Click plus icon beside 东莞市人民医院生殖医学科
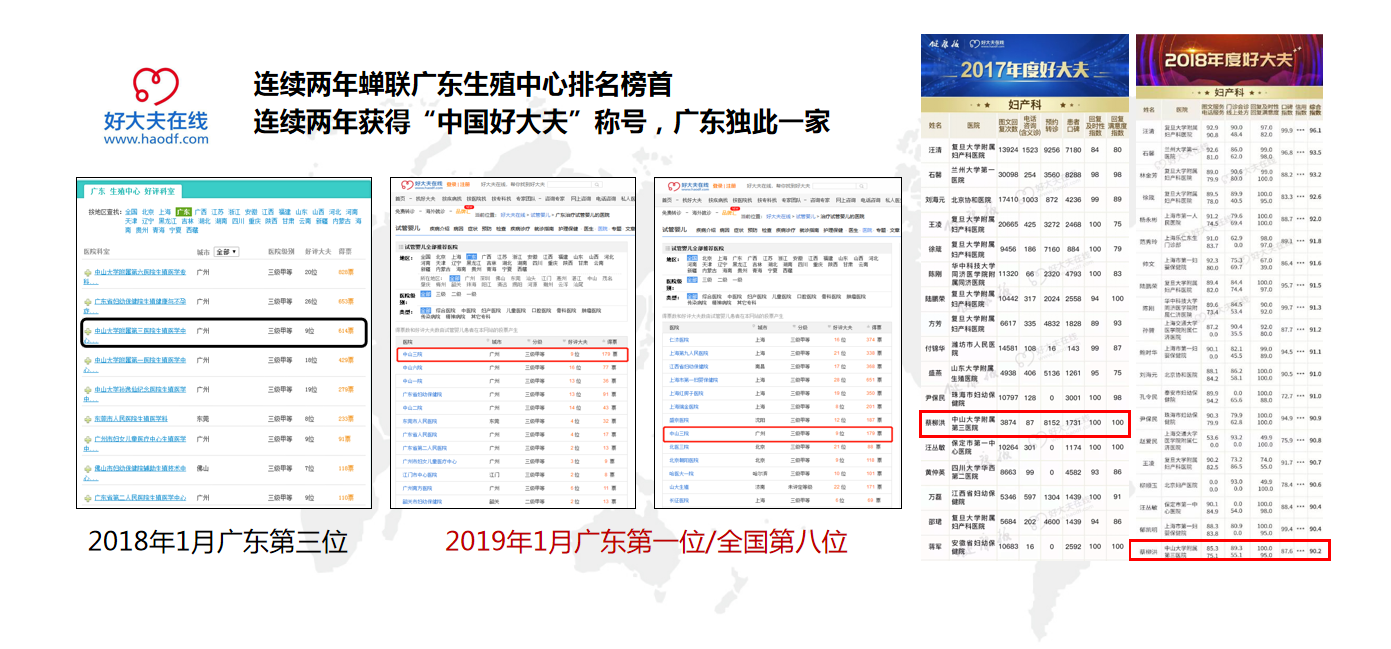Viewport: 1391px width, 649px height. pos(87,418)
